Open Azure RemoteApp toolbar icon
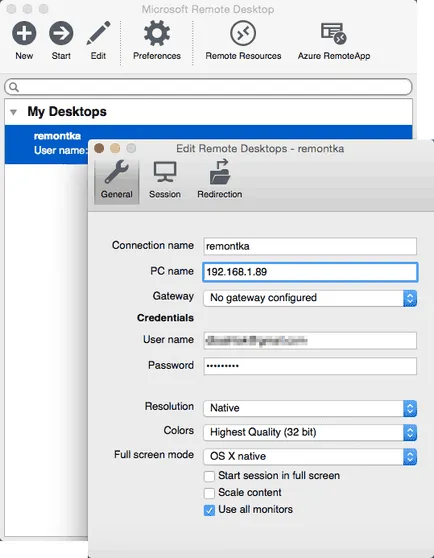 tap(334, 33)
